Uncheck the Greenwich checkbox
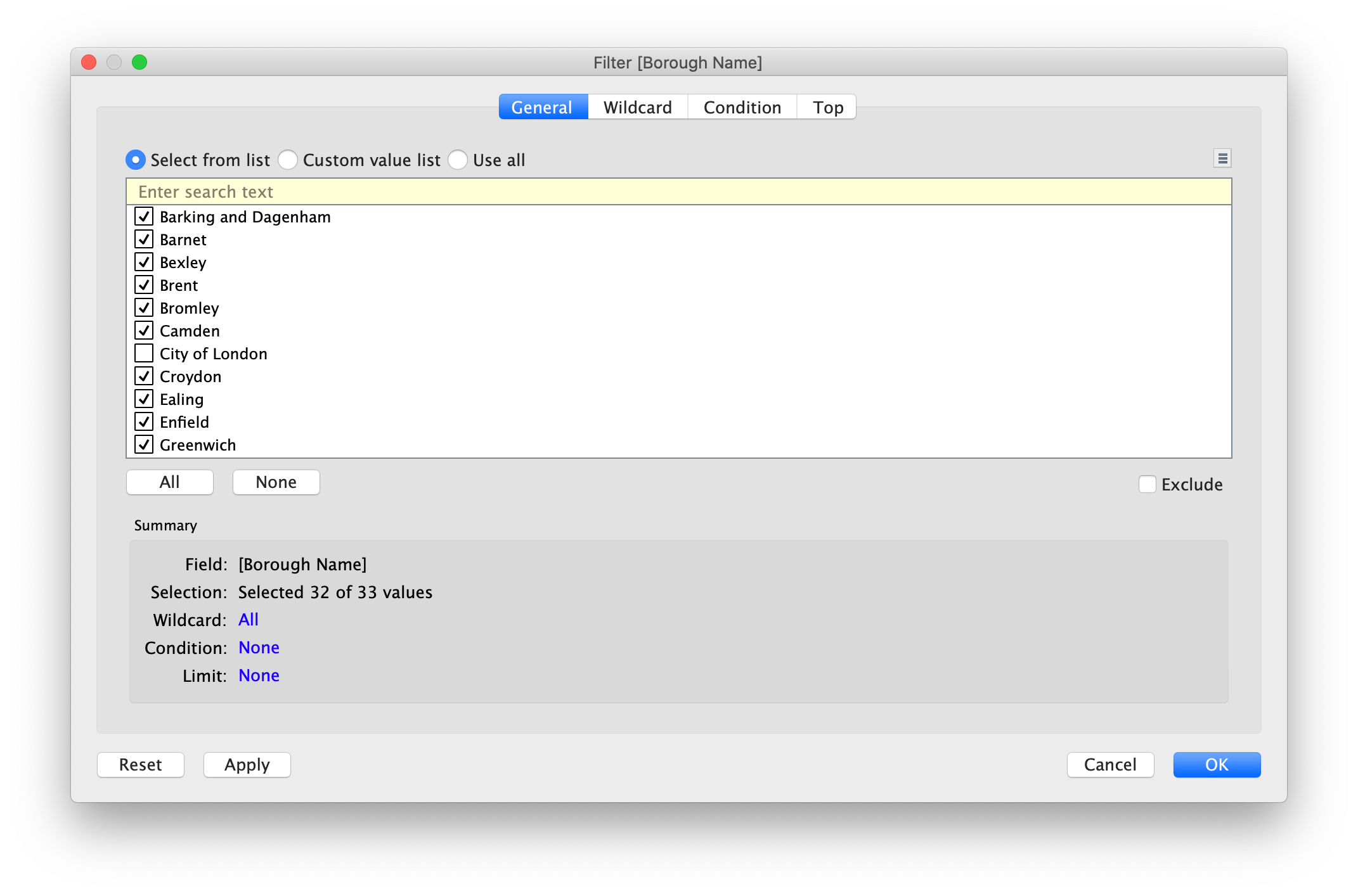Viewport: 1358px width, 896px height. (x=144, y=445)
